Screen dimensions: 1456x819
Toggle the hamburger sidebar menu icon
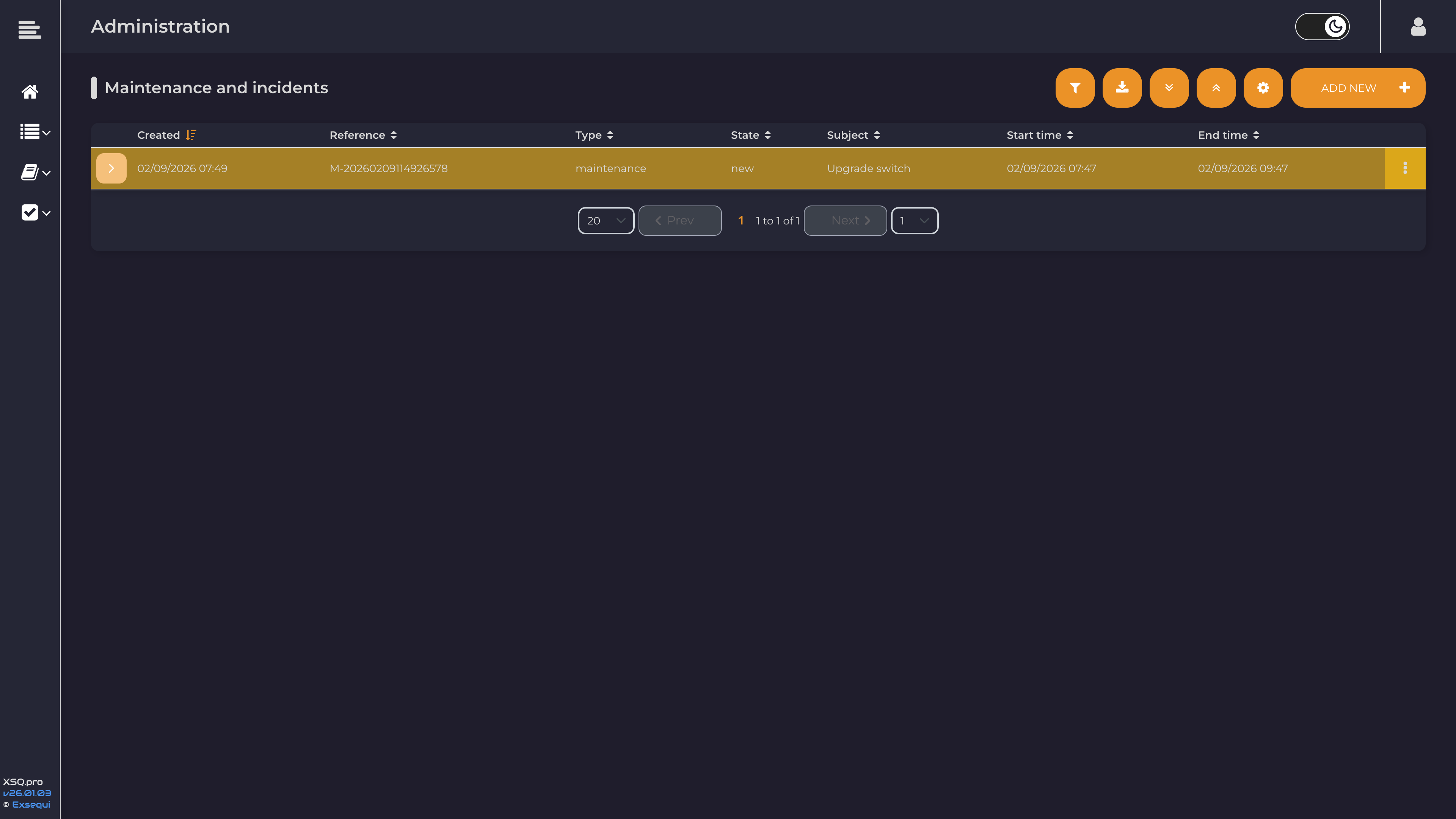(x=30, y=30)
